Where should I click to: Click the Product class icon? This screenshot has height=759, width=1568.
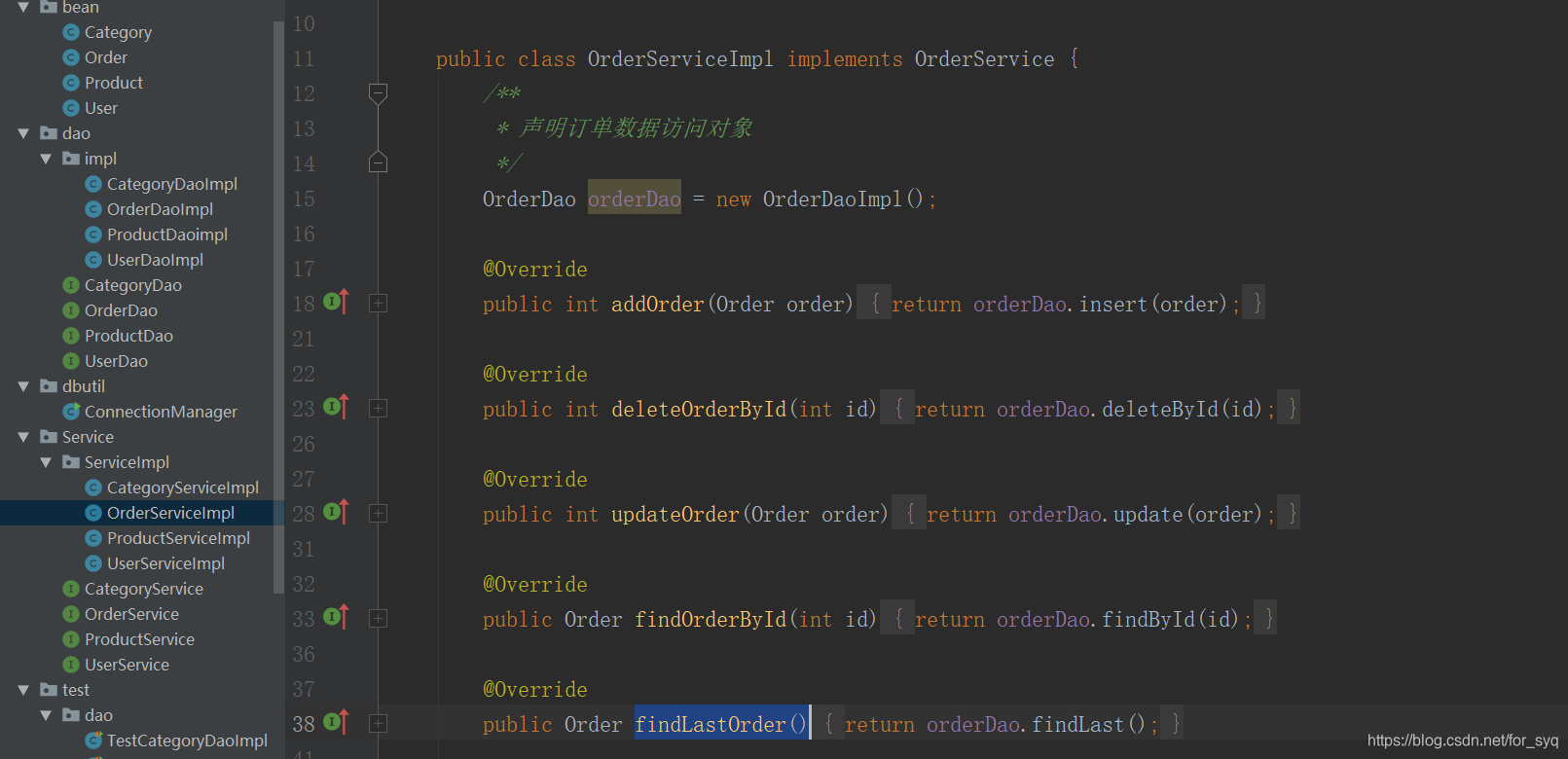pyautogui.click(x=71, y=83)
